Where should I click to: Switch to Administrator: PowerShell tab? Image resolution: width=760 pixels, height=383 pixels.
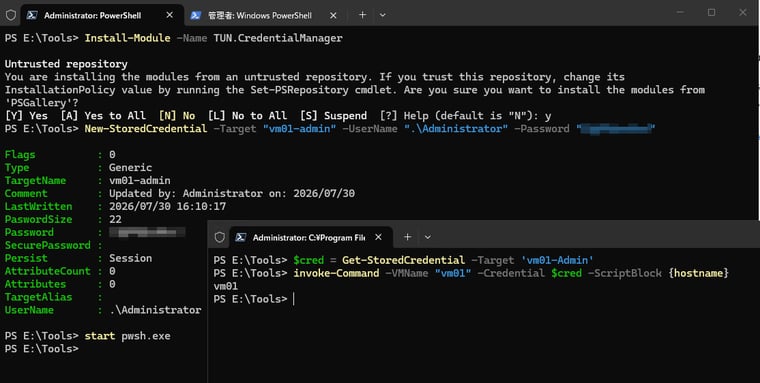(x=101, y=15)
